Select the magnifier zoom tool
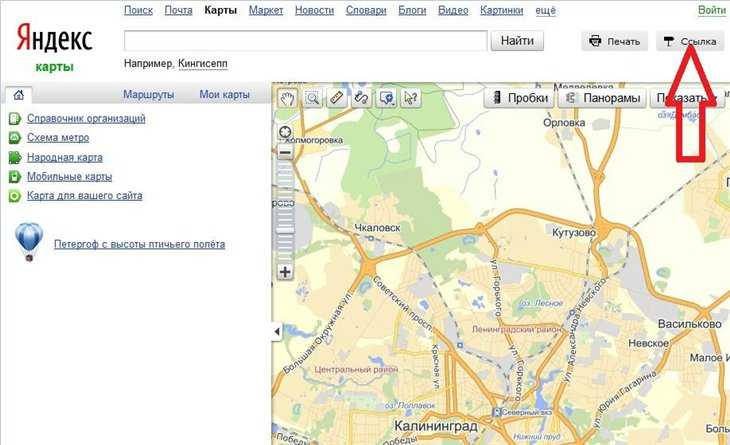The height and width of the screenshot is (445, 730). click(312, 98)
